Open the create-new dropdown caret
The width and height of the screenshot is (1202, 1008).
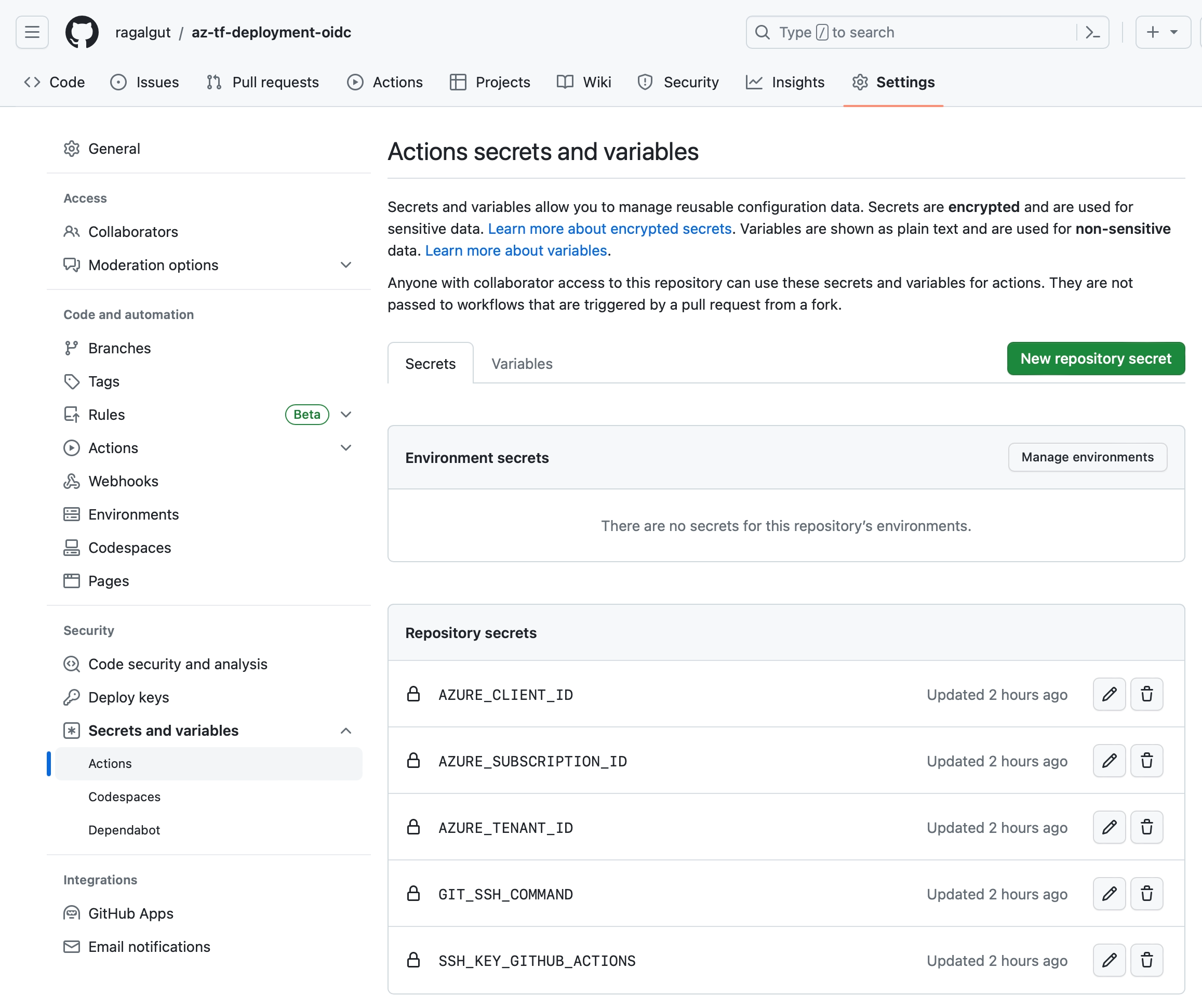[1174, 32]
